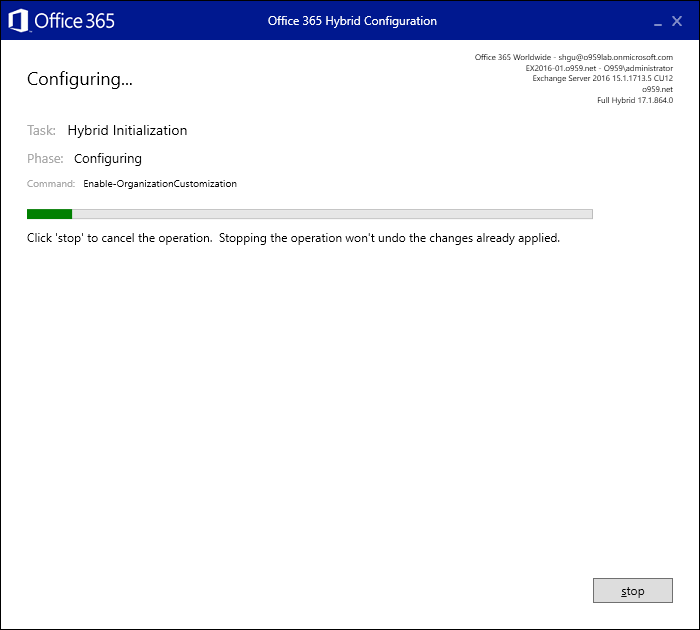Image resolution: width=700 pixels, height=630 pixels.
Task: Select the 'Configuring...' heading text
Action: [79, 79]
